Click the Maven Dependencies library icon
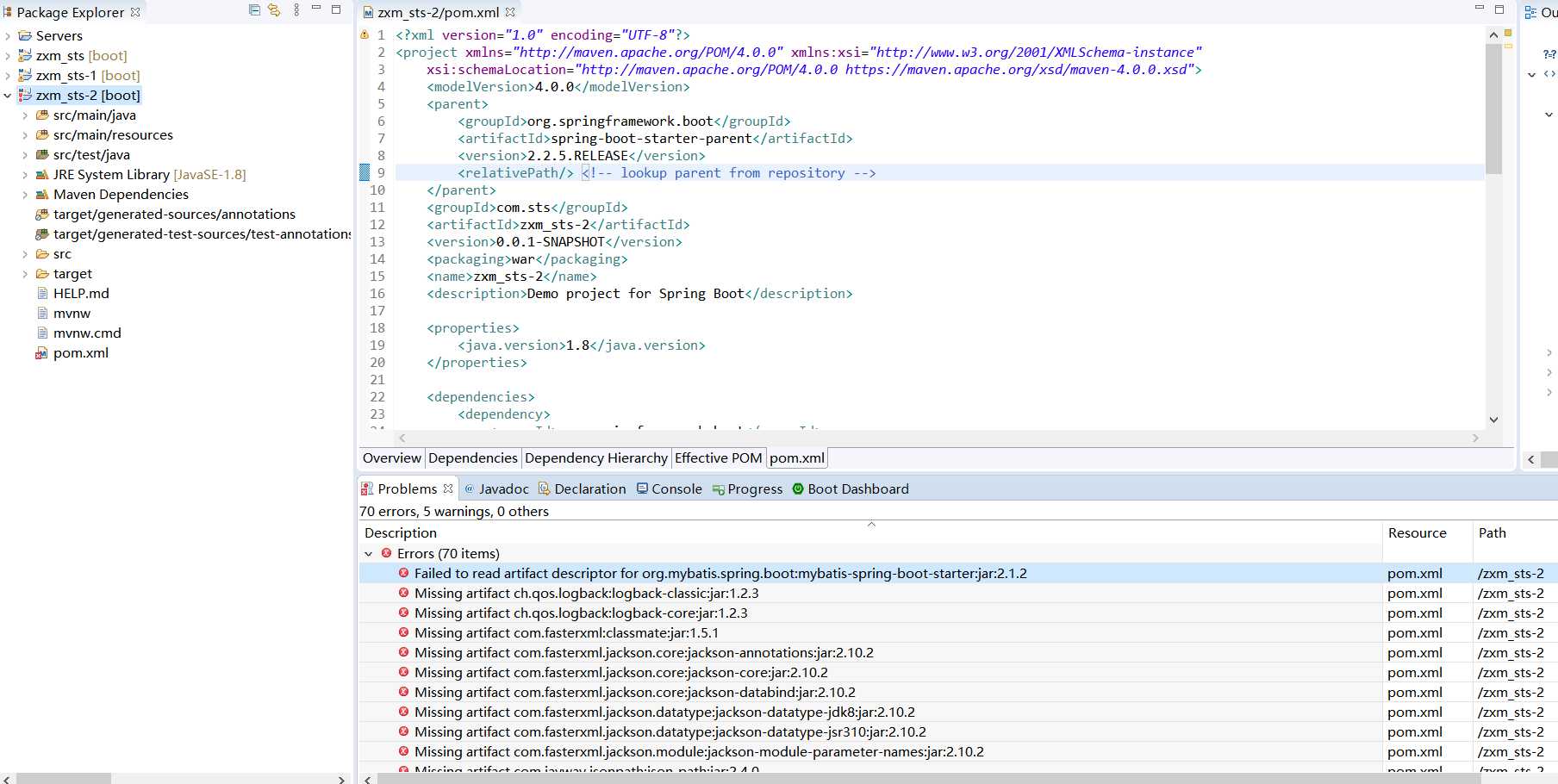This screenshot has width=1558, height=784. [42, 194]
